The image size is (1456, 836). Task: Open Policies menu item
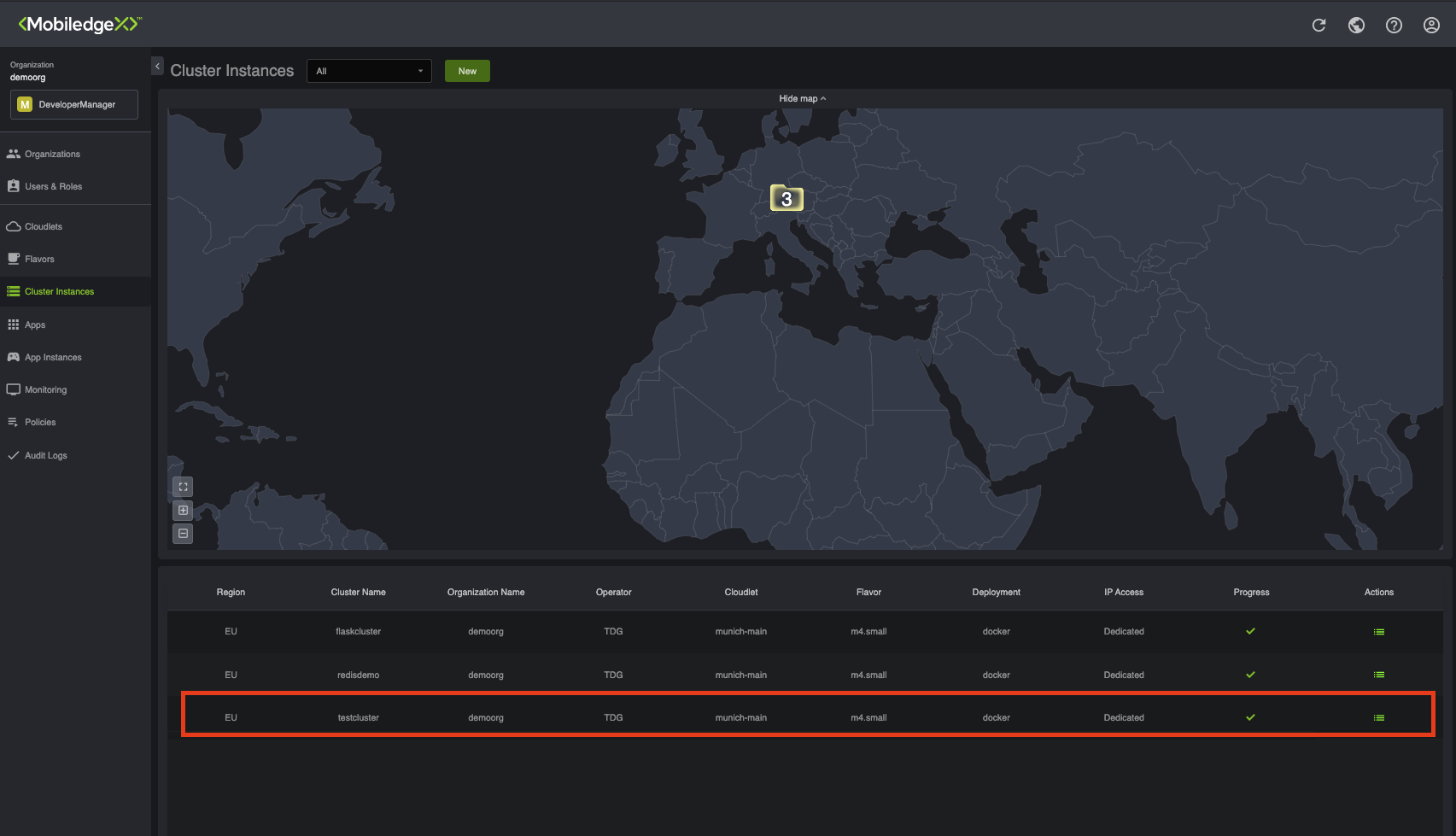click(x=40, y=422)
